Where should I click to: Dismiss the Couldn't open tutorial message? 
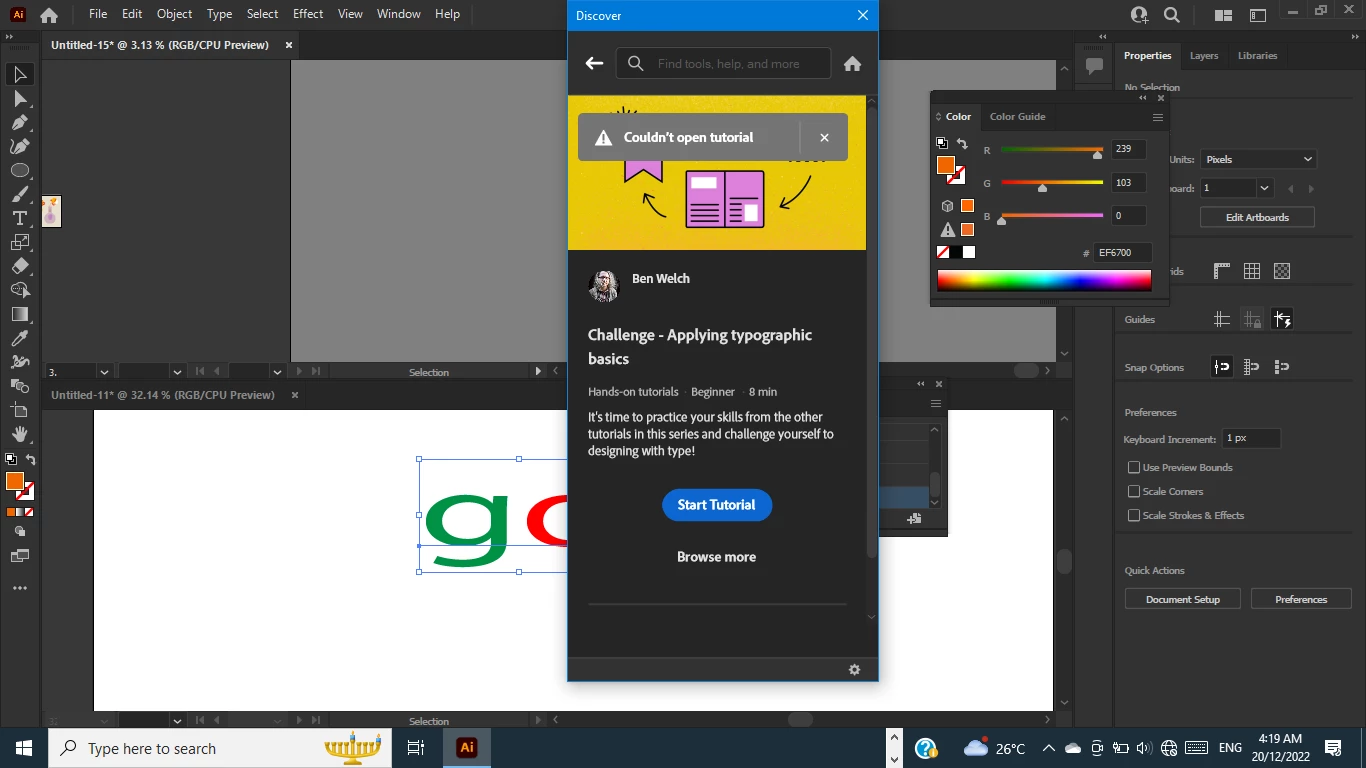click(824, 138)
